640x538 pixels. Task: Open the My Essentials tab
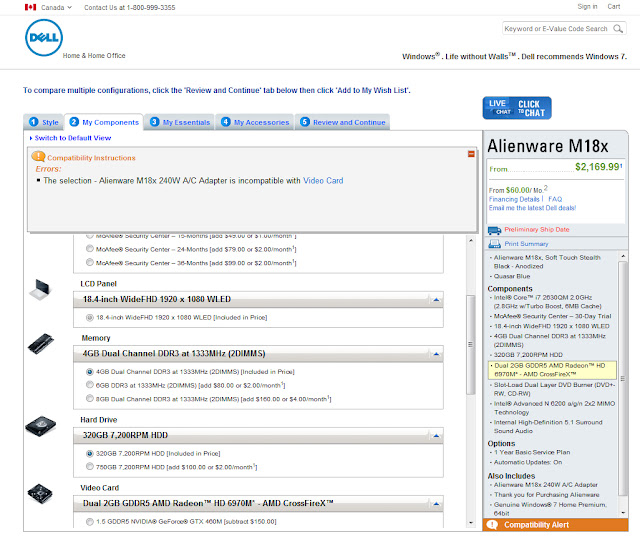click(x=180, y=122)
